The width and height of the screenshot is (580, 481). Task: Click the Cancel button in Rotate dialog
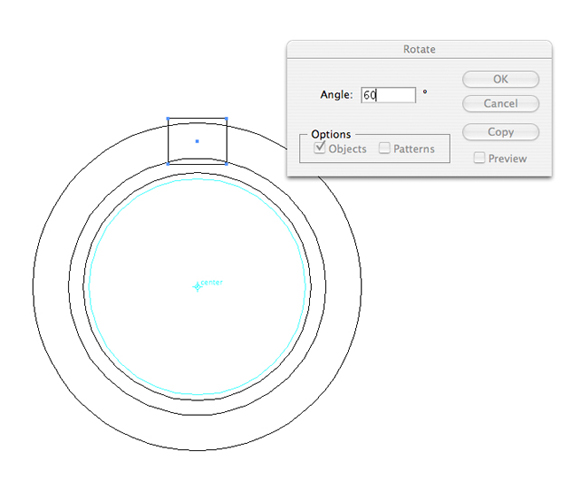pos(500,103)
